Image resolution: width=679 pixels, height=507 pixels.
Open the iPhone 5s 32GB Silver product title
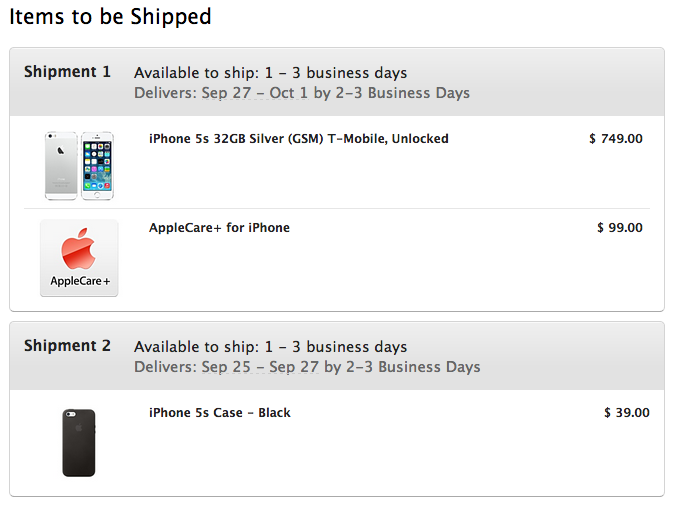pyautogui.click(x=298, y=139)
